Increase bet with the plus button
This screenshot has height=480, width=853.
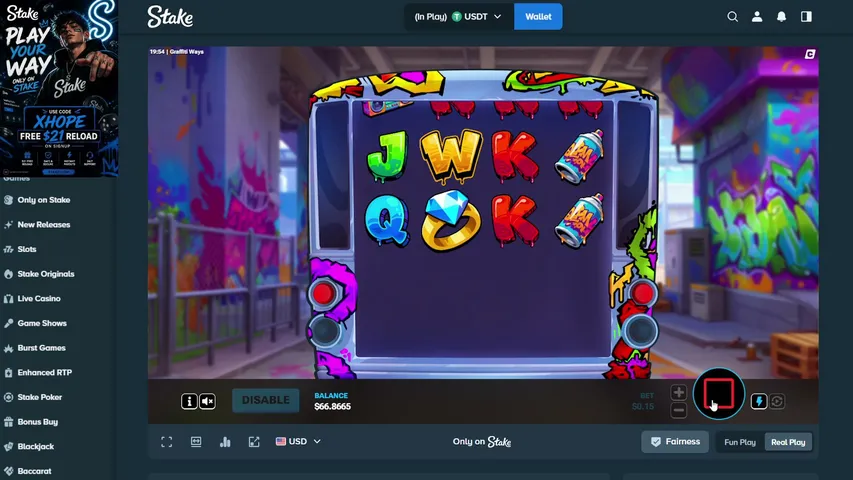[678, 392]
